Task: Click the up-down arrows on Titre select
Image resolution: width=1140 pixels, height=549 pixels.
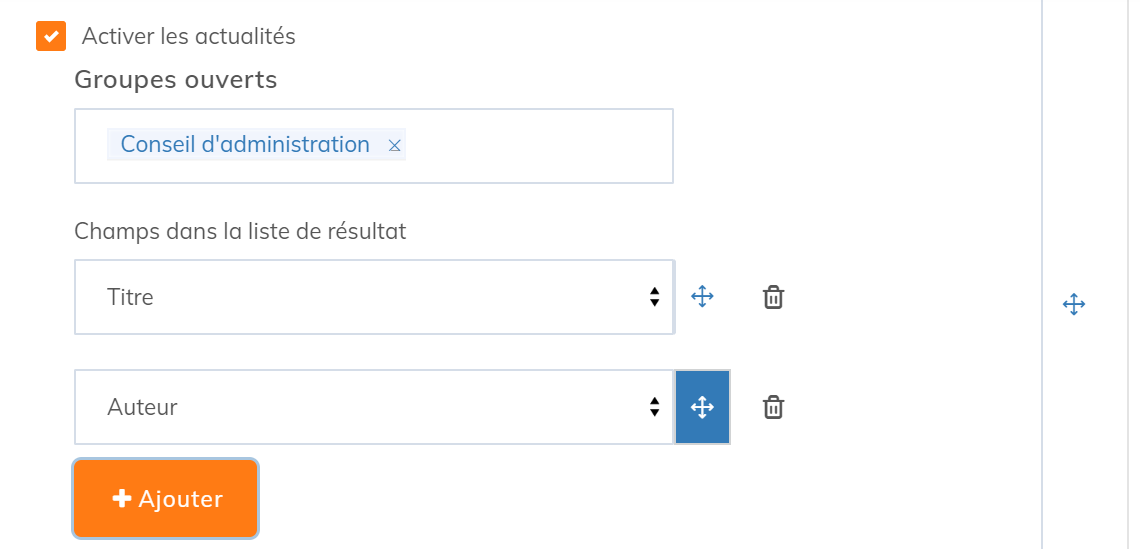Action: 654,297
